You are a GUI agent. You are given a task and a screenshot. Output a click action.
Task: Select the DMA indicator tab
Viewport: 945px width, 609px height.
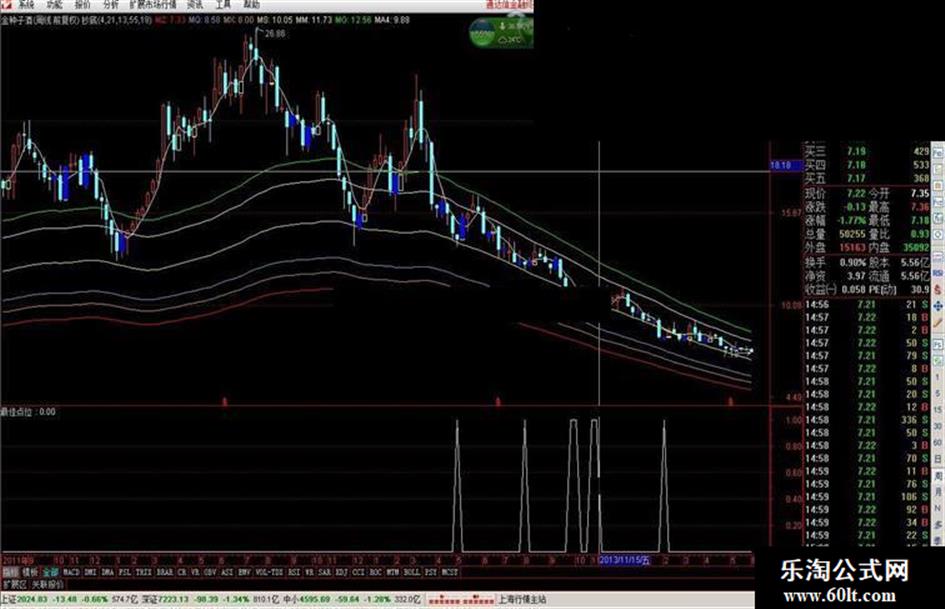pos(107,572)
